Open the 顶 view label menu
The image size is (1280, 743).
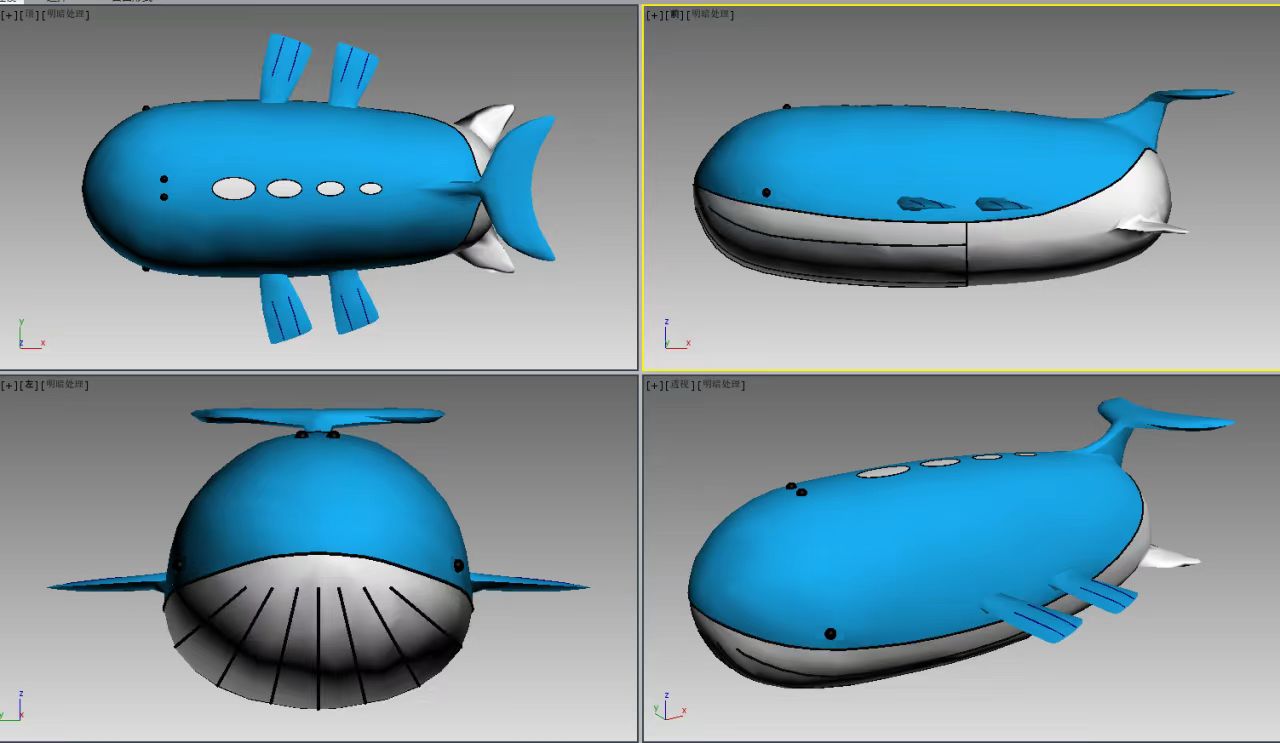[x=30, y=15]
